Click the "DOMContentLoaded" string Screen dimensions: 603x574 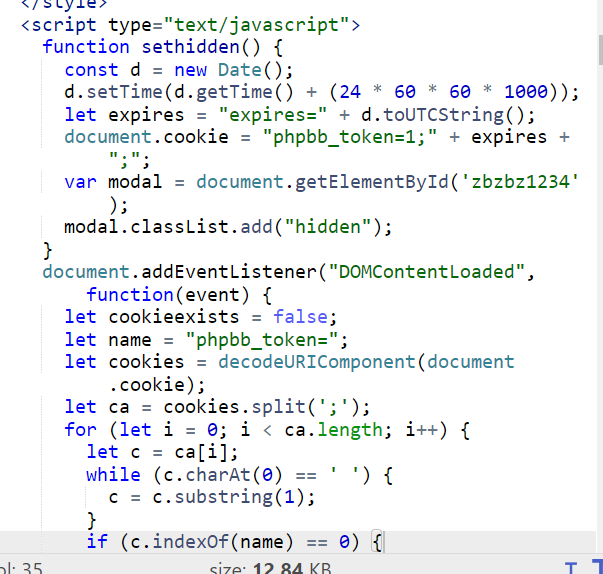[x=426, y=272]
